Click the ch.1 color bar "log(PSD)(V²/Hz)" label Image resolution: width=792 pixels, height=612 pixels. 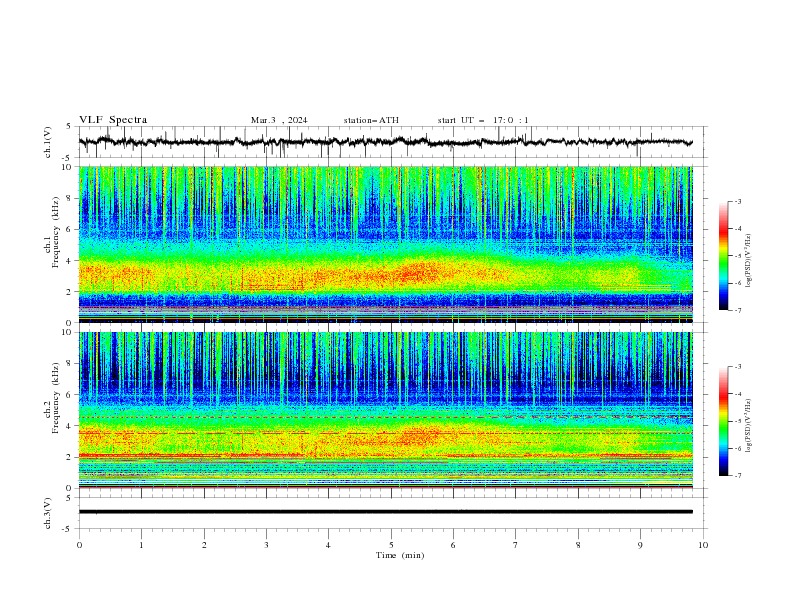click(x=749, y=261)
